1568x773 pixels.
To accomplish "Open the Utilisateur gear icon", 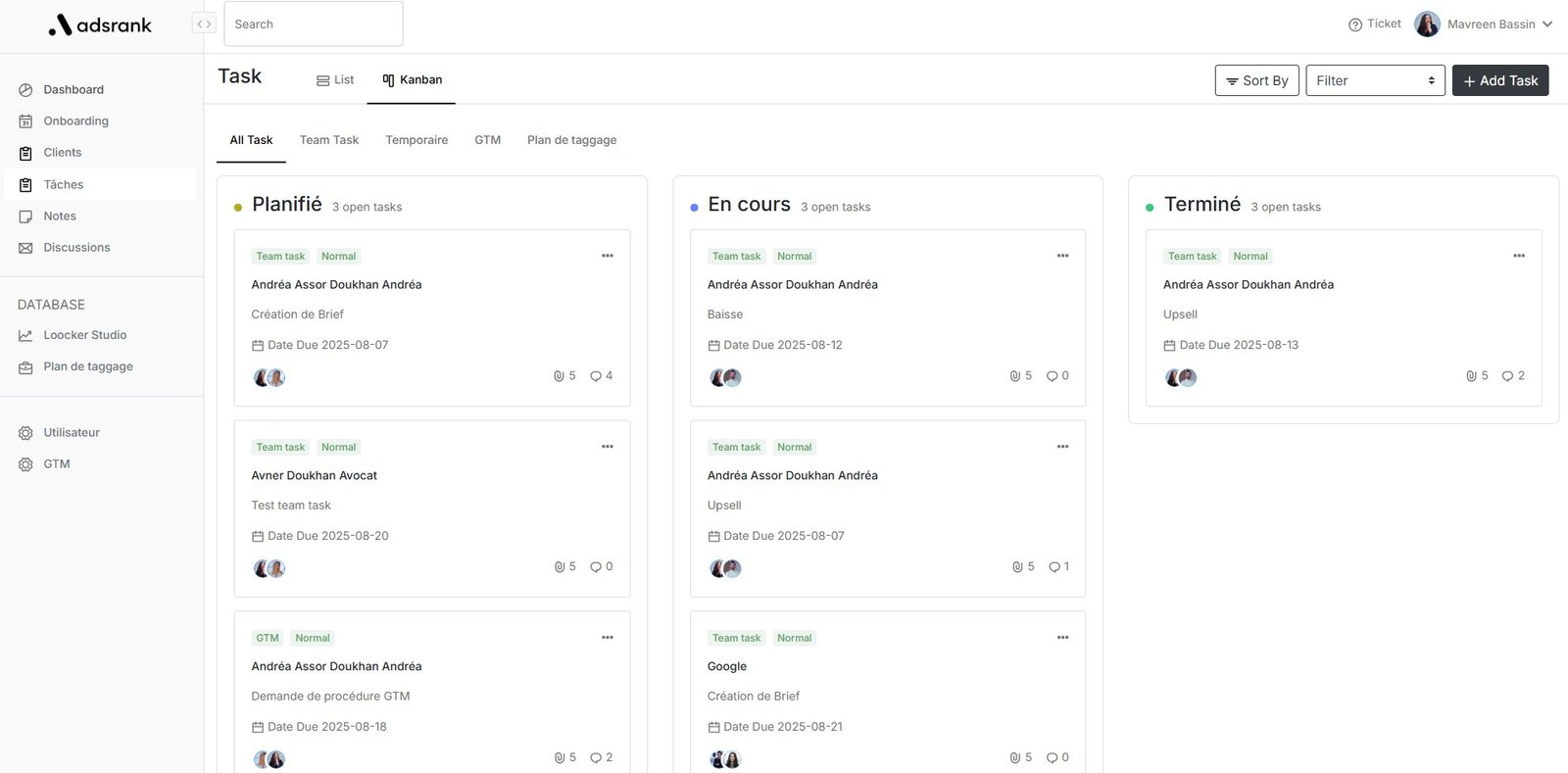I will (25, 433).
